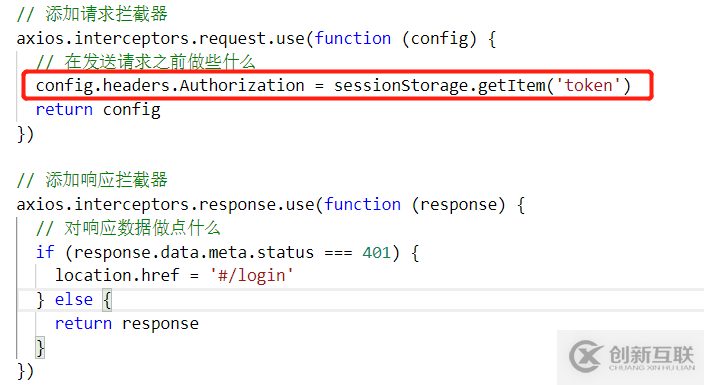704x385 pixels.
Task: Place cursor on 401 status number
Action: click(x=377, y=252)
